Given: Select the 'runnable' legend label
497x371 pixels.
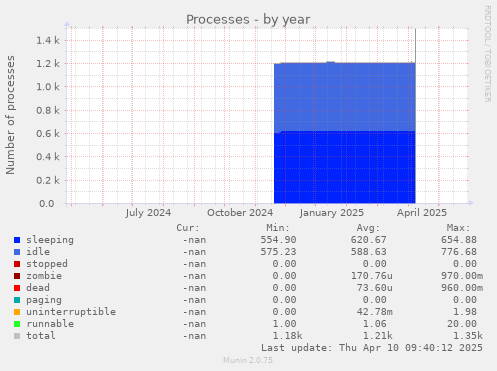Looking at the screenshot, I should [50, 324].
